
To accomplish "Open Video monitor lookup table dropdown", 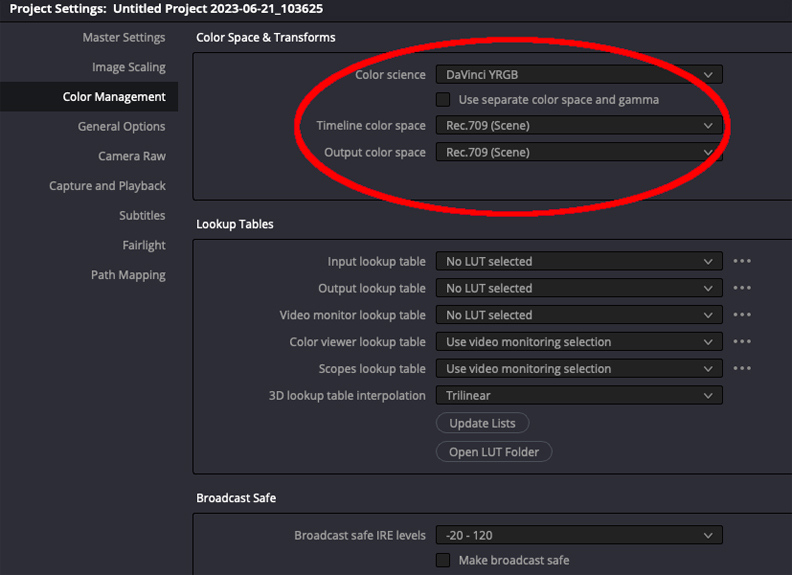I will pos(579,315).
